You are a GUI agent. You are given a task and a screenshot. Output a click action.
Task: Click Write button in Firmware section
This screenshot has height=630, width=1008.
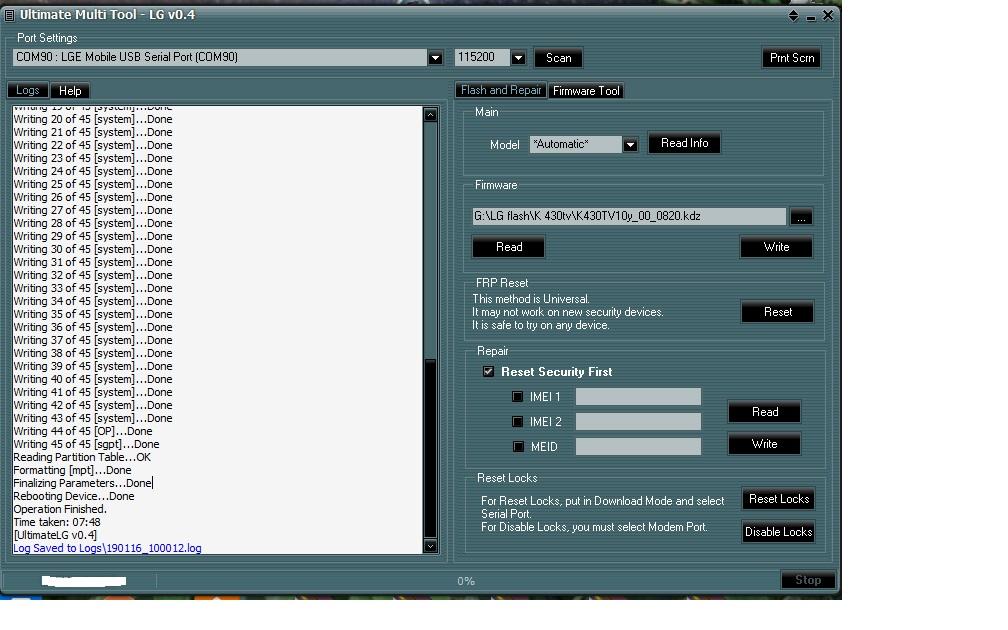776,247
